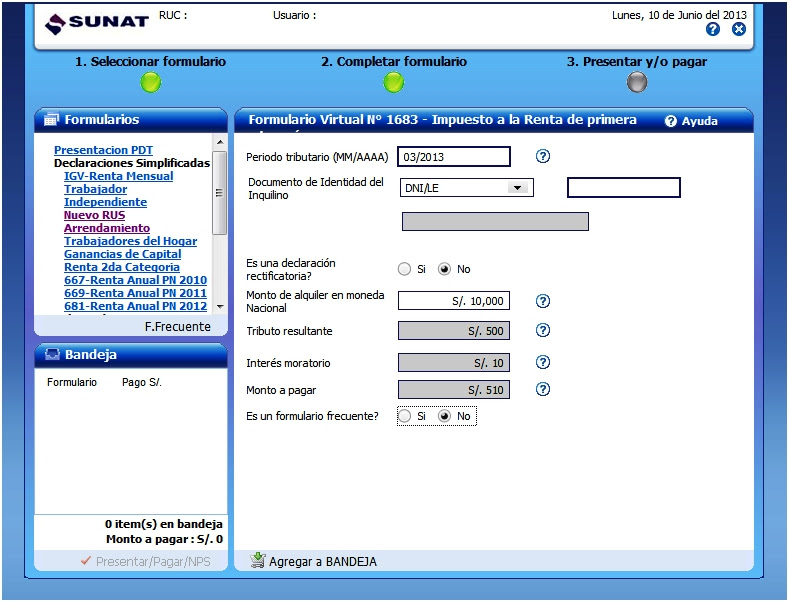This screenshot has width=789, height=602.
Task: Click the SUNAT logo
Action: click(x=97, y=22)
